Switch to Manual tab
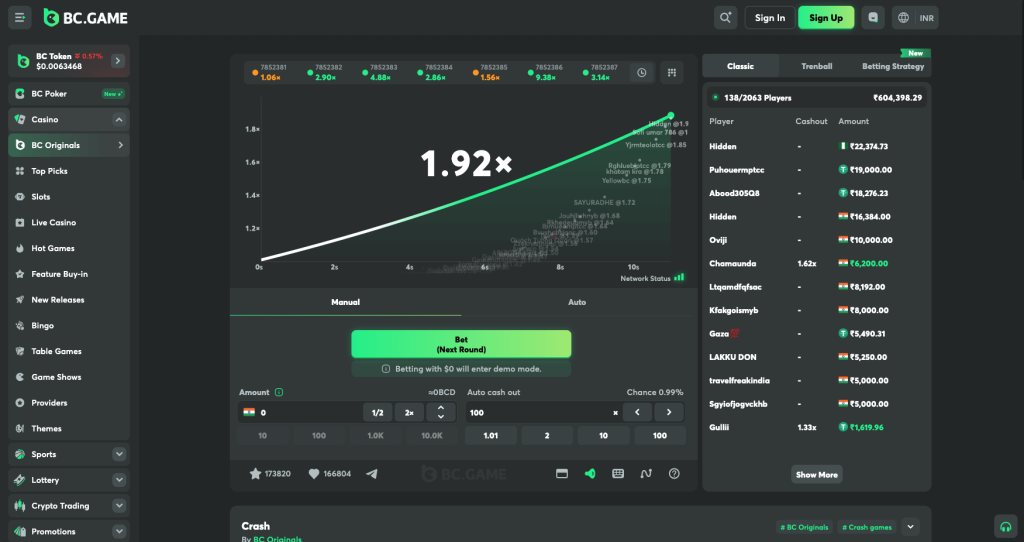 click(345, 302)
